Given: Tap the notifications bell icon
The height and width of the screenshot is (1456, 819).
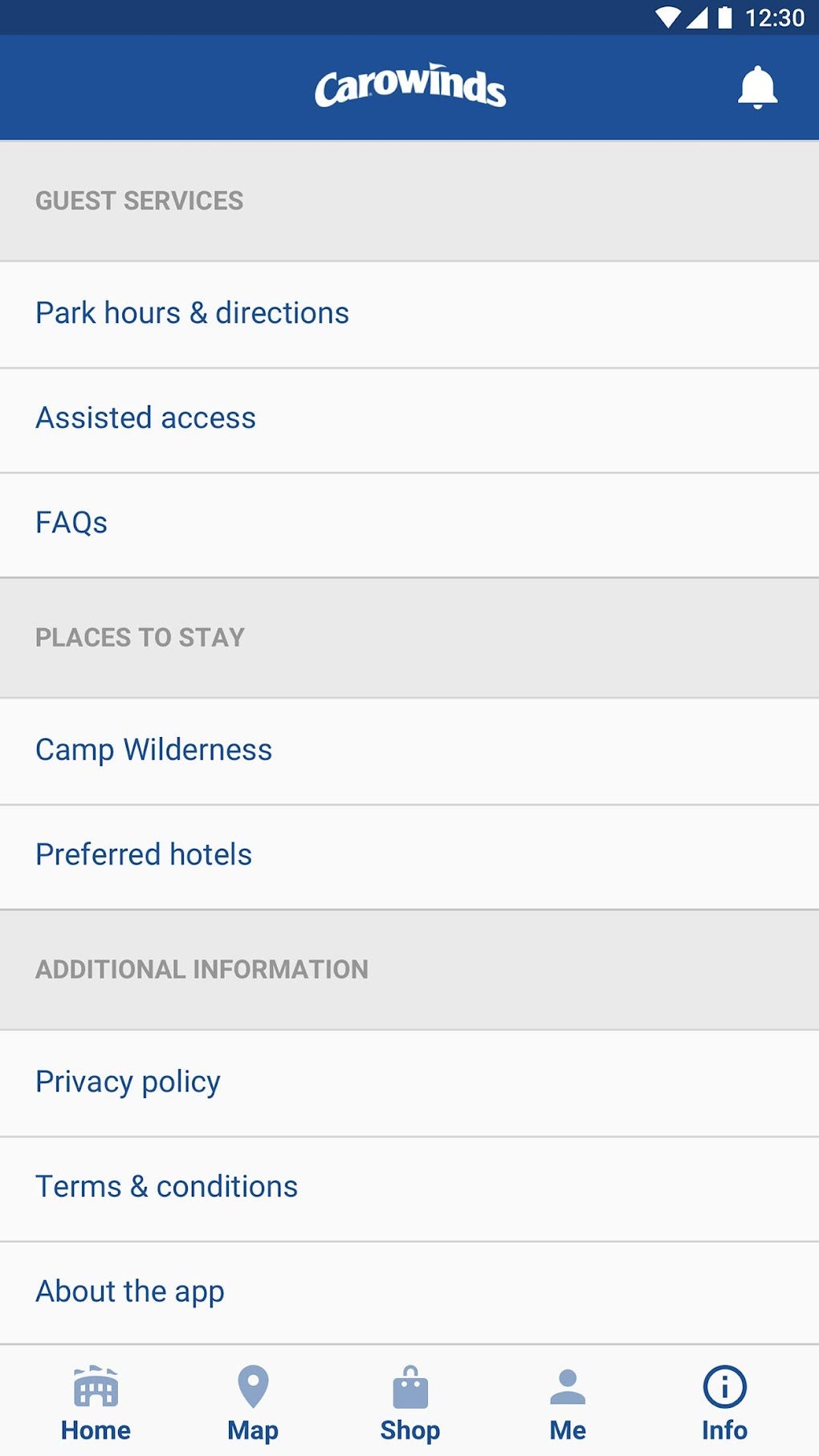Looking at the screenshot, I should click(x=757, y=88).
